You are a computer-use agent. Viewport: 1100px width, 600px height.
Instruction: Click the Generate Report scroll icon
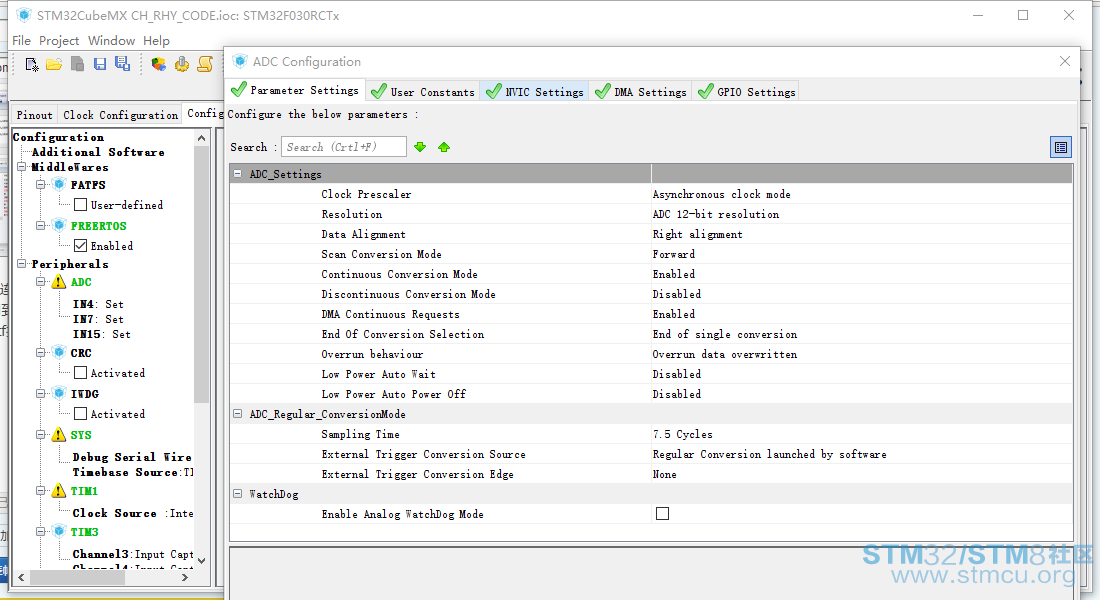[x=205, y=65]
